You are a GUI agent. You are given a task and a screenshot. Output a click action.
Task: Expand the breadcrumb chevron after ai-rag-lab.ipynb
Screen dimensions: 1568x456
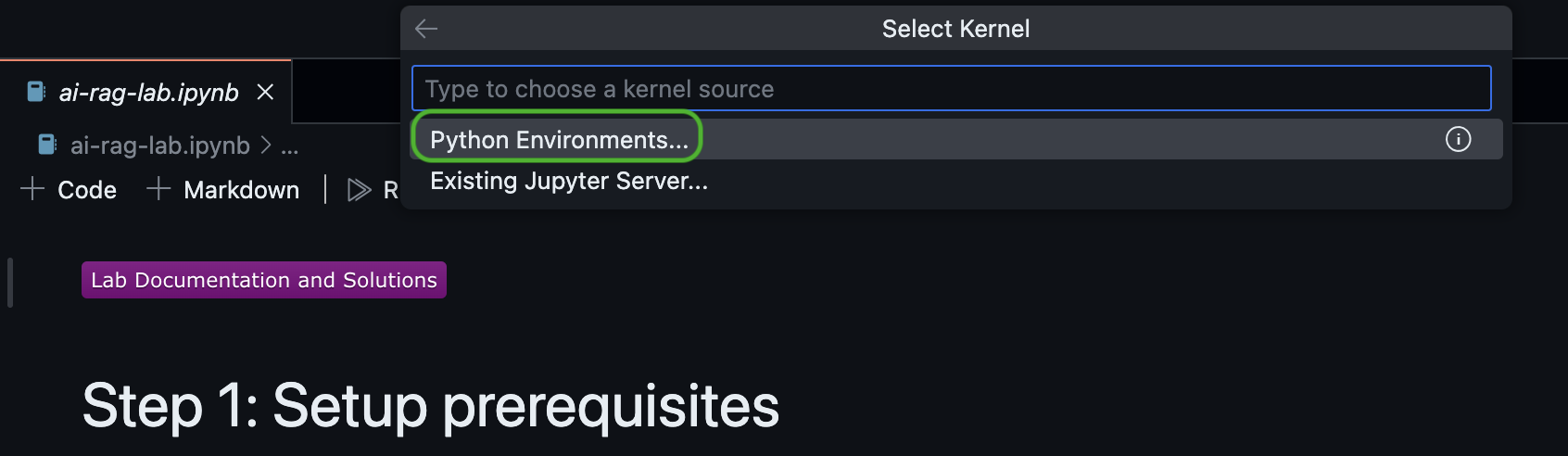pyautogui.click(x=266, y=146)
